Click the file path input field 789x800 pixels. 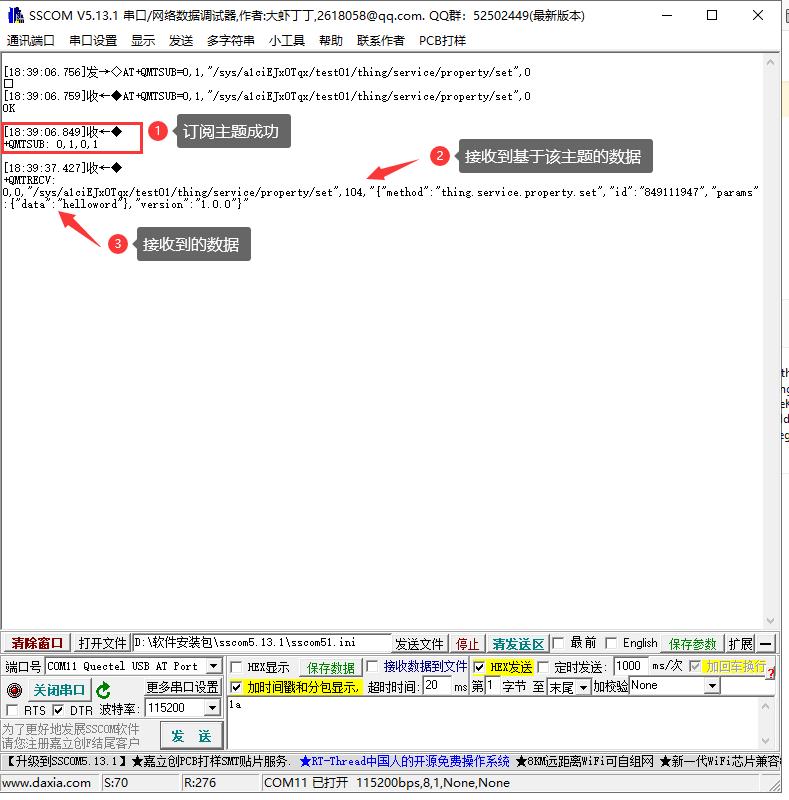tap(261, 643)
